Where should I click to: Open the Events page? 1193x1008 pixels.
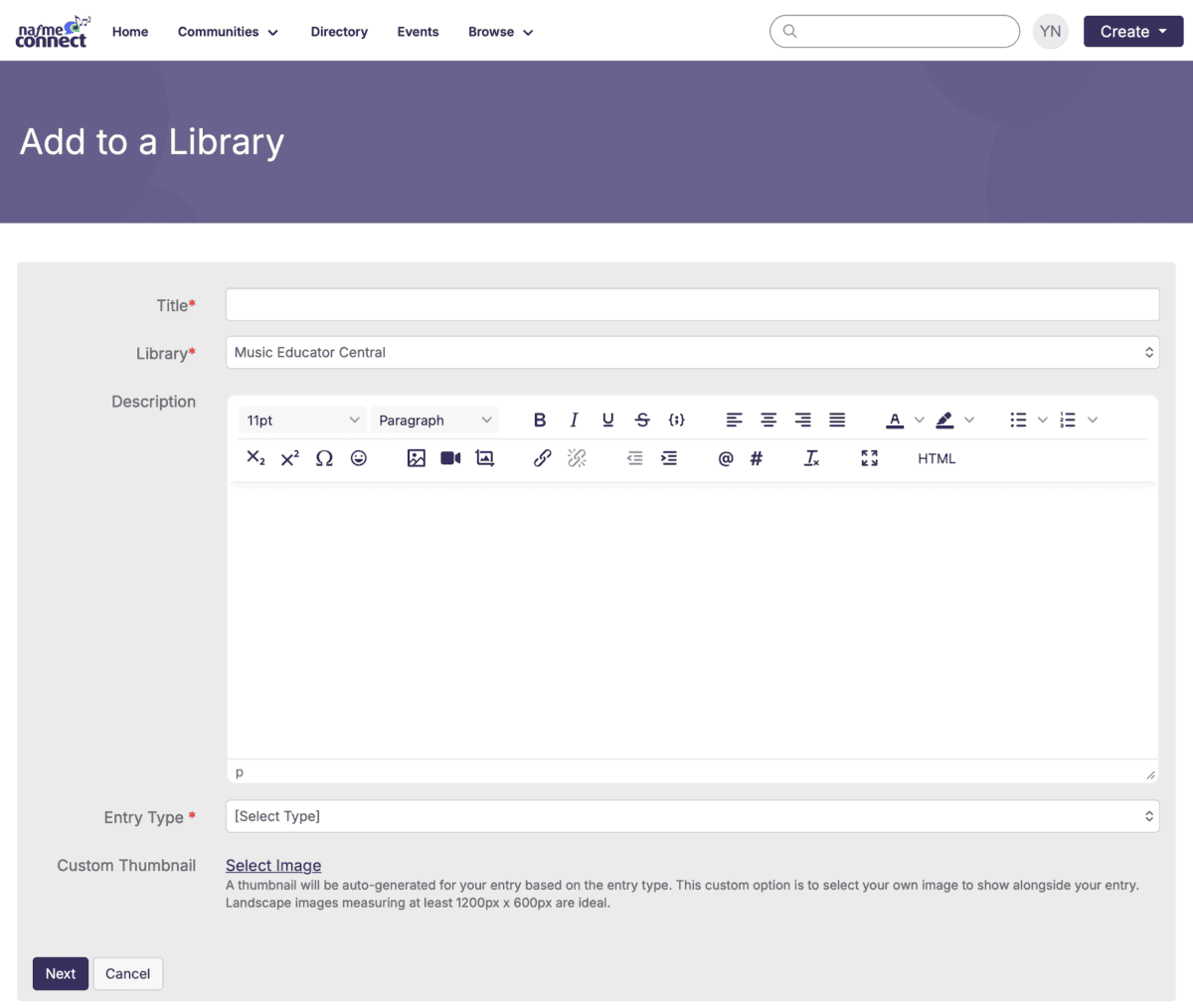(418, 32)
